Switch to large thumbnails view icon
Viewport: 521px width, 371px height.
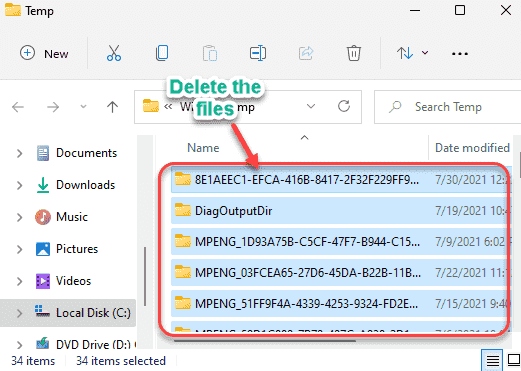514,360
